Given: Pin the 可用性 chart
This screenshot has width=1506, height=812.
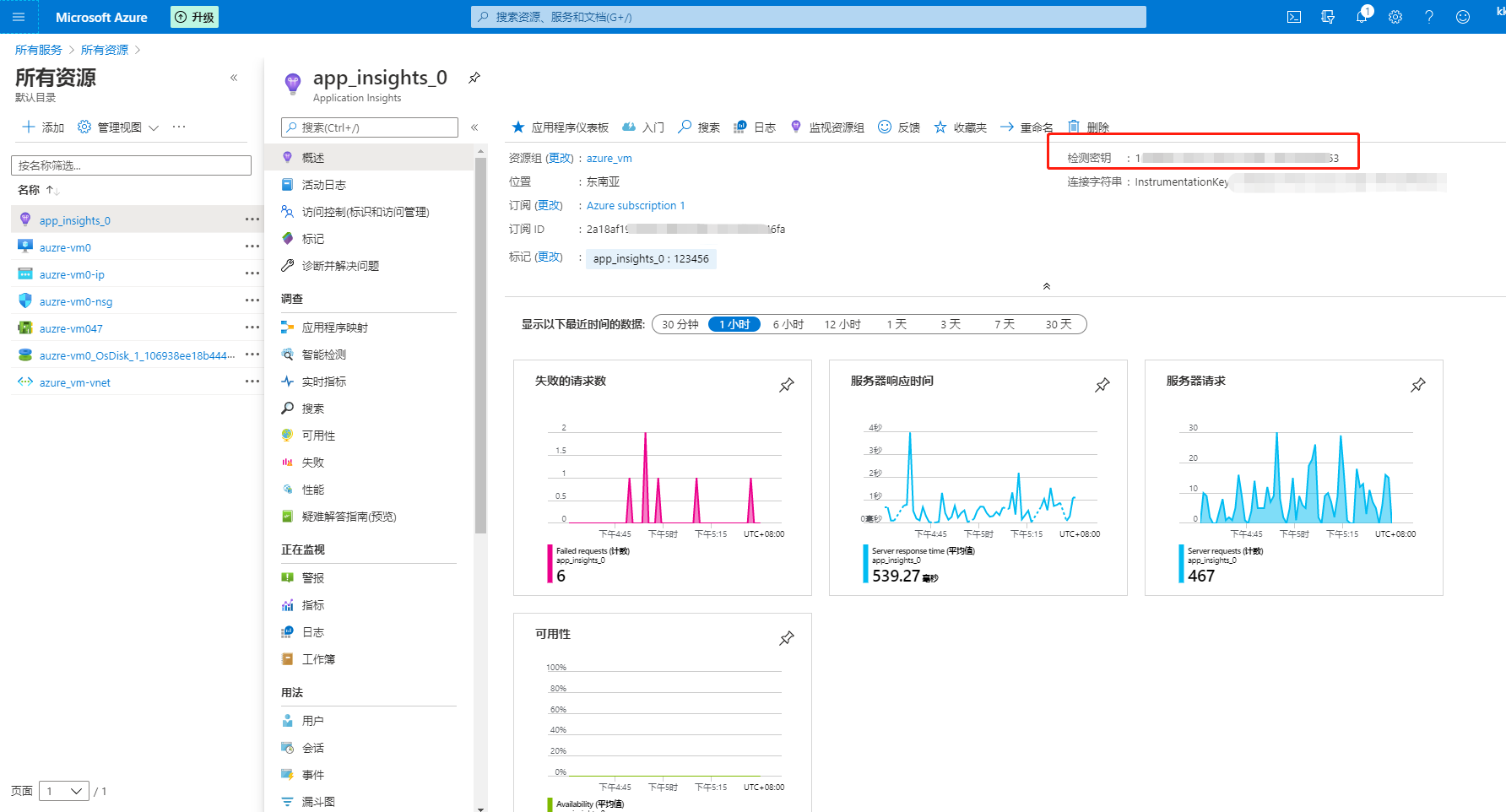Looking at the screenshot, I should (x=787, y=638).
